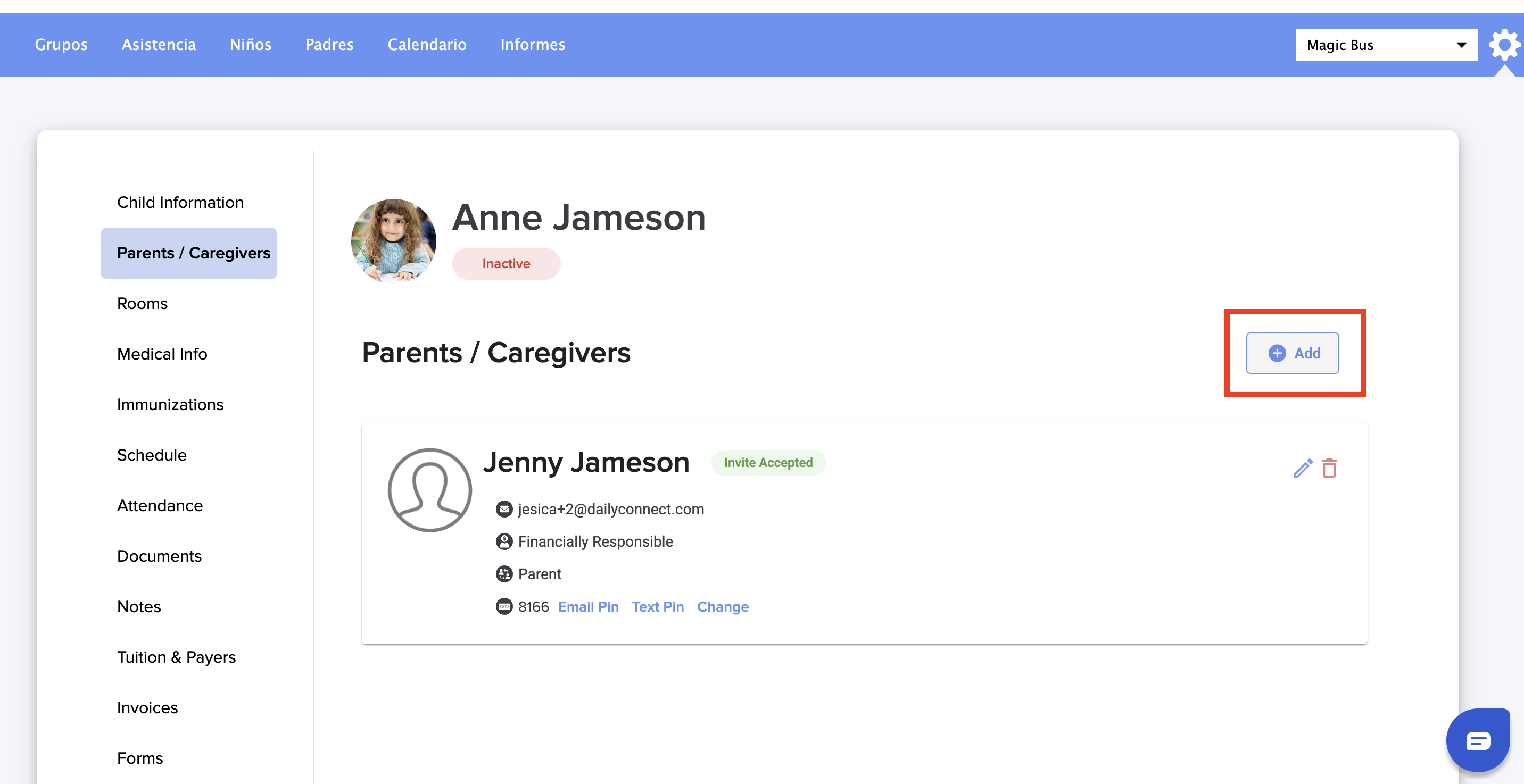
Task: Click the pencil edit icon for Jenny Jameson
Action: tap(1303, 468)
